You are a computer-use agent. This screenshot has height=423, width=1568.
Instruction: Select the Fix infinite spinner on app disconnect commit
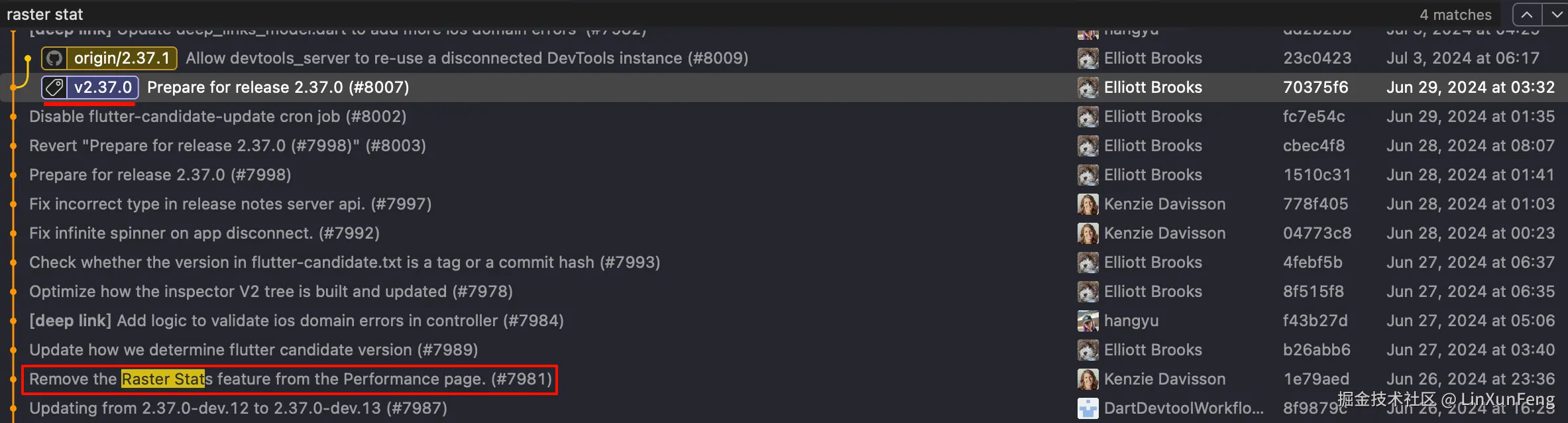pos(204,233)
